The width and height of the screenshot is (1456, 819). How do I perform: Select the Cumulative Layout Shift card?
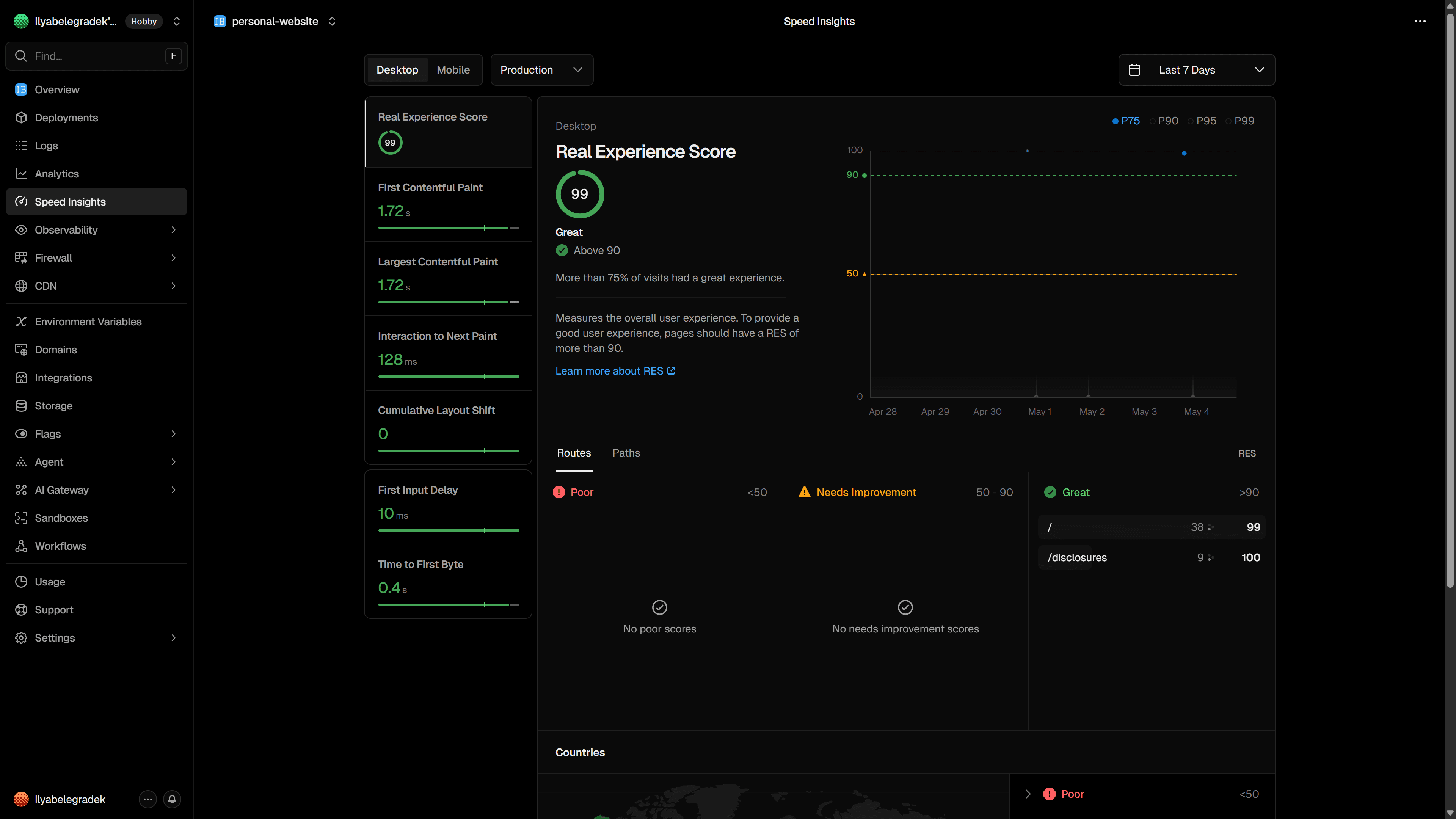448,427
